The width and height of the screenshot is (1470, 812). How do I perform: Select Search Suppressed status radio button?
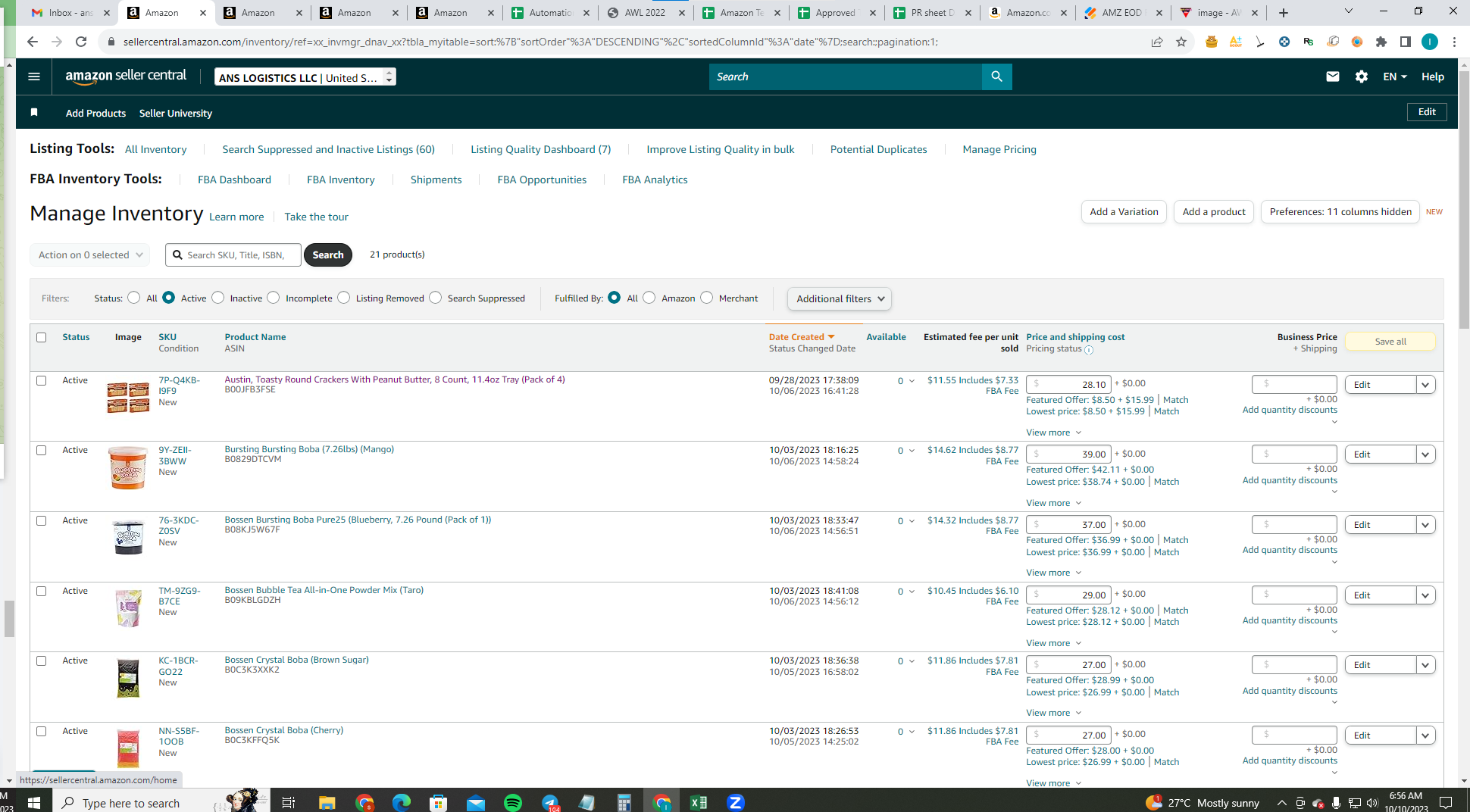pos(436,298)
